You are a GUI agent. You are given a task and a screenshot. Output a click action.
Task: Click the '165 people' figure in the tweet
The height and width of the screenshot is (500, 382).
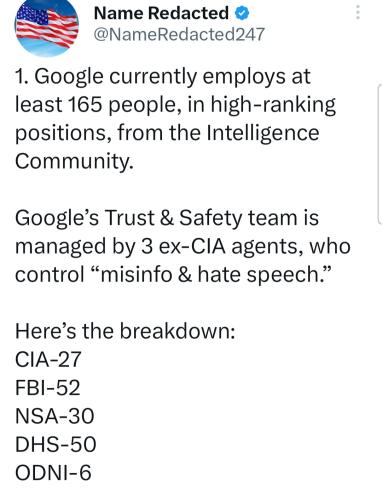point(122,105)
